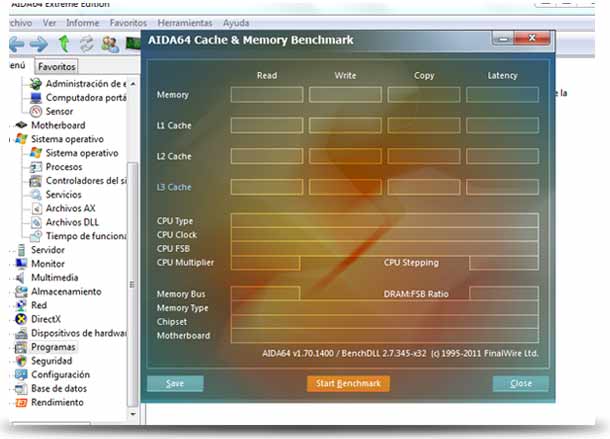Viewport: 610px width, 439px height.
Task: Select Base de datos item
Action: [x=59, y=388]
